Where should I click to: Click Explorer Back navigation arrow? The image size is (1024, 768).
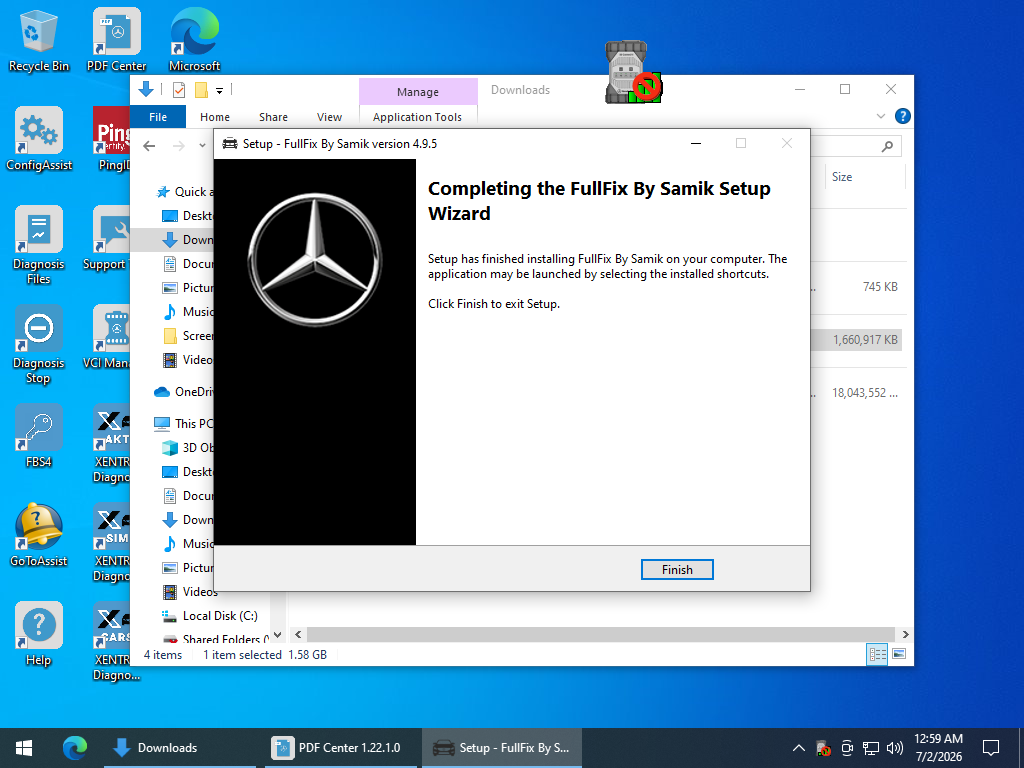click(150, 146)
